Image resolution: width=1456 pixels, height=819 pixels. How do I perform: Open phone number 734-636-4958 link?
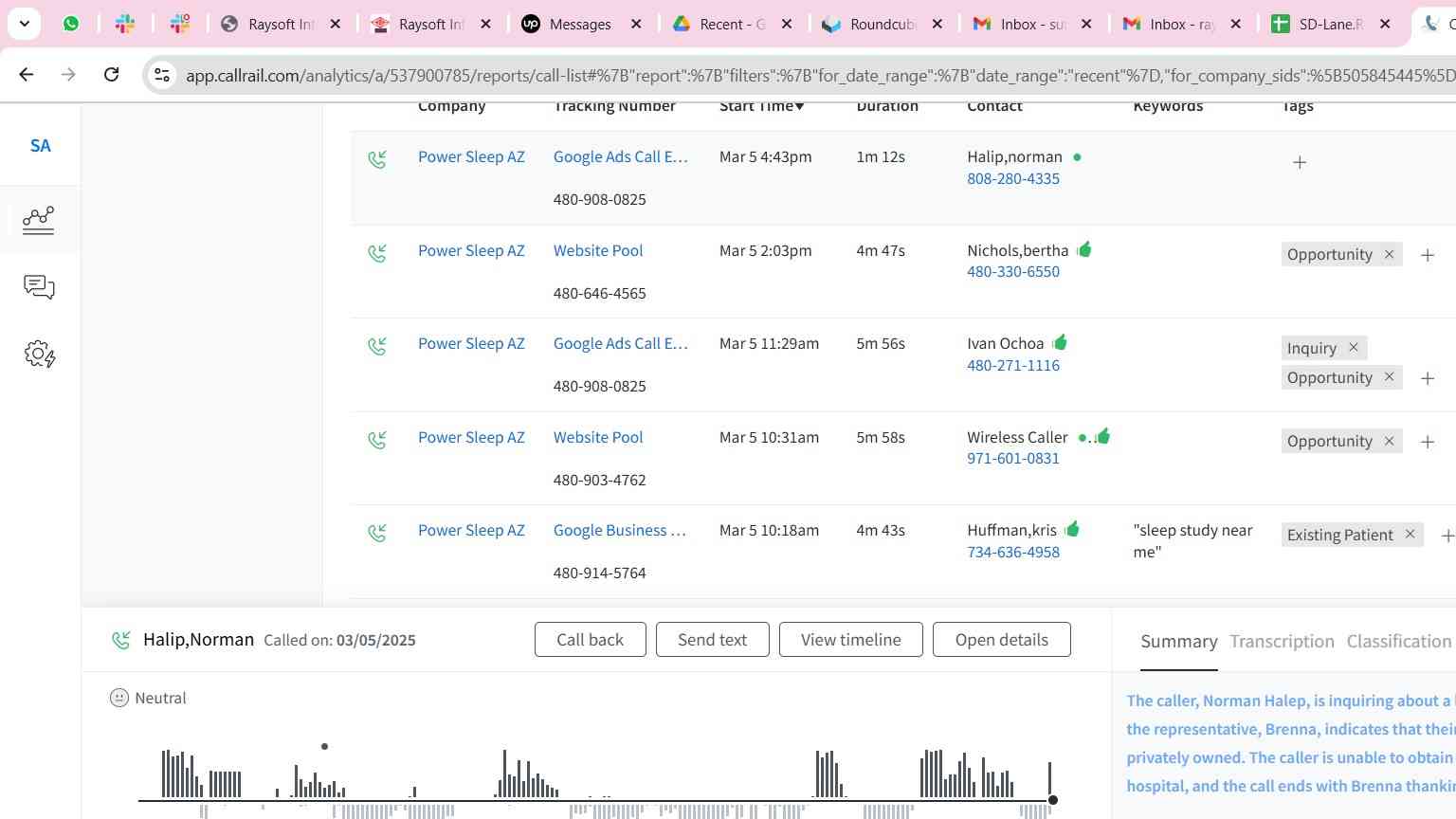(x=1013, y=553)
